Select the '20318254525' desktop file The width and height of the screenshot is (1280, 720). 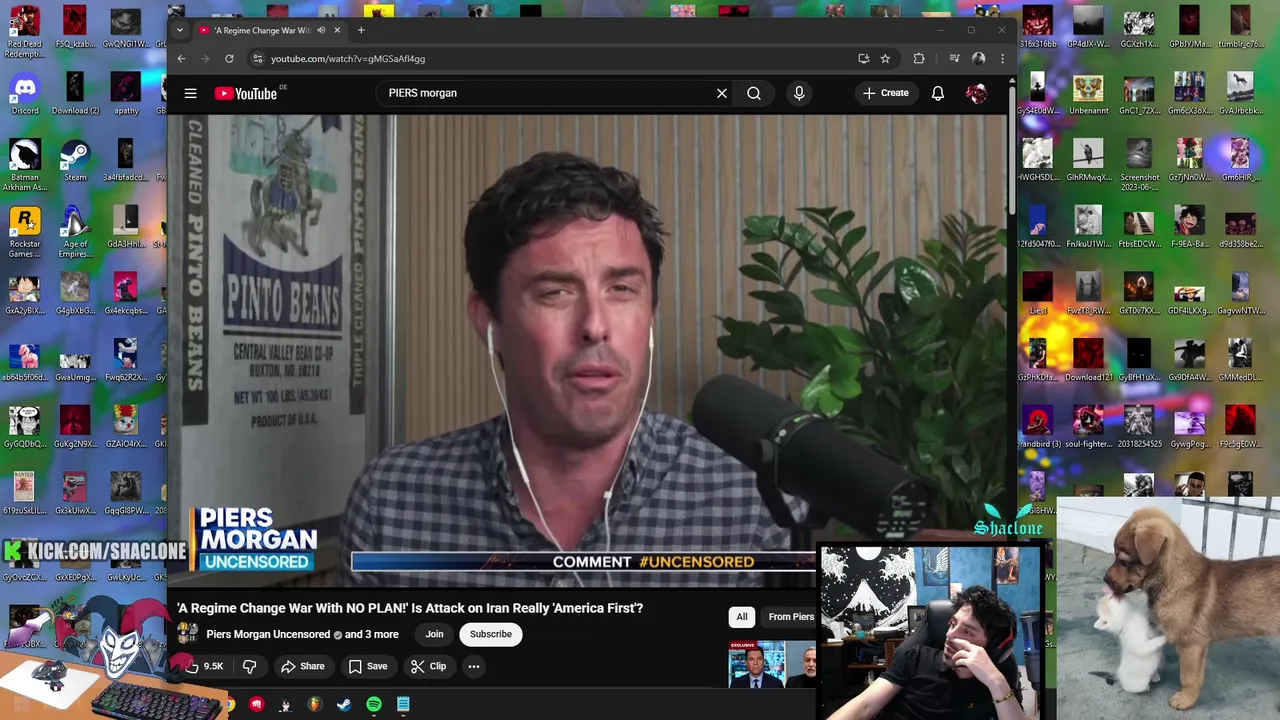point(1139,427)
